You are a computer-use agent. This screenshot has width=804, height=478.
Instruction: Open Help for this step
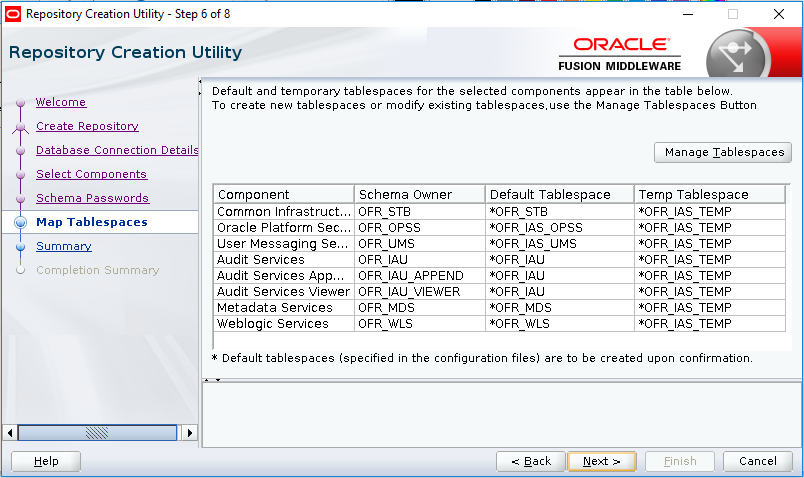pos(46,461)
